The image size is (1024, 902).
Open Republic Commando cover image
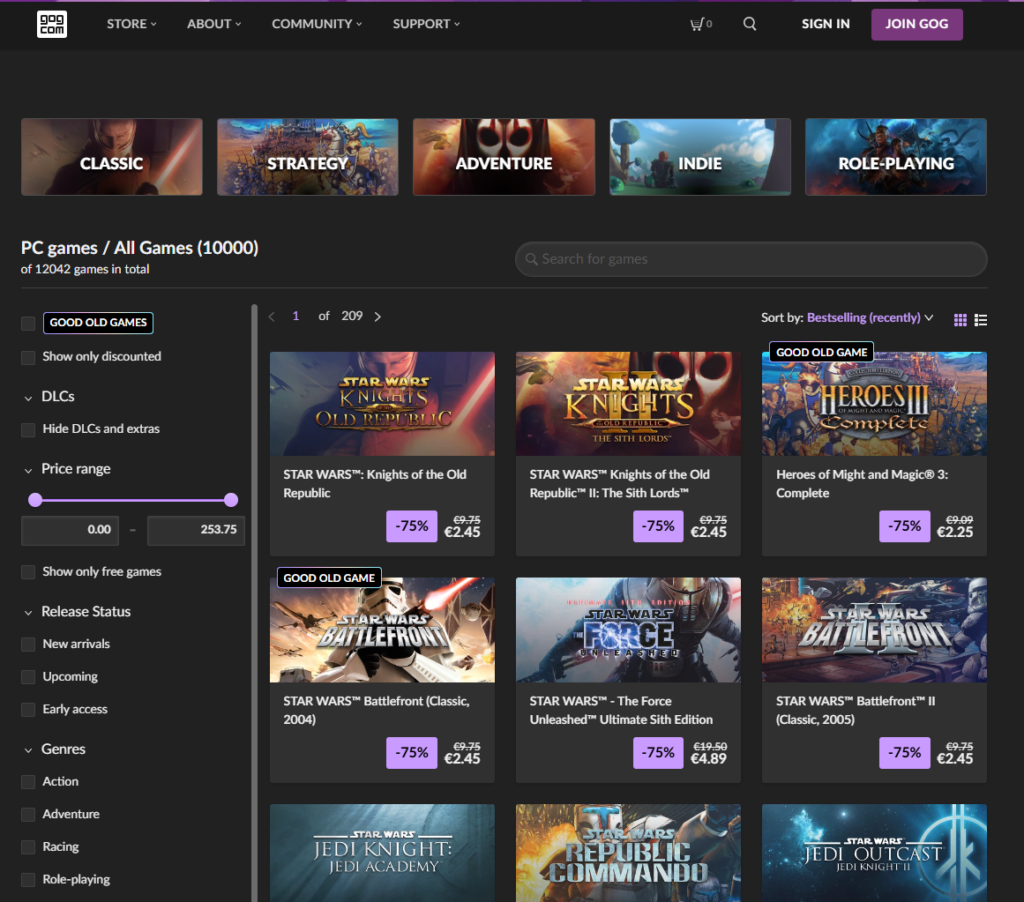628,853
